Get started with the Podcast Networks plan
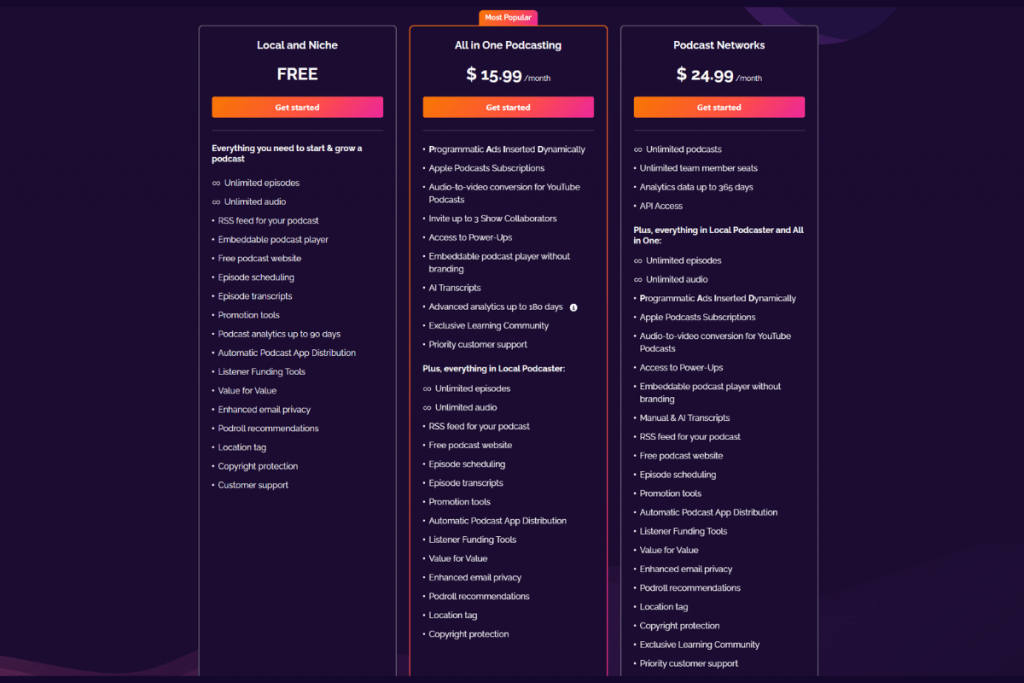 [718, 107]
